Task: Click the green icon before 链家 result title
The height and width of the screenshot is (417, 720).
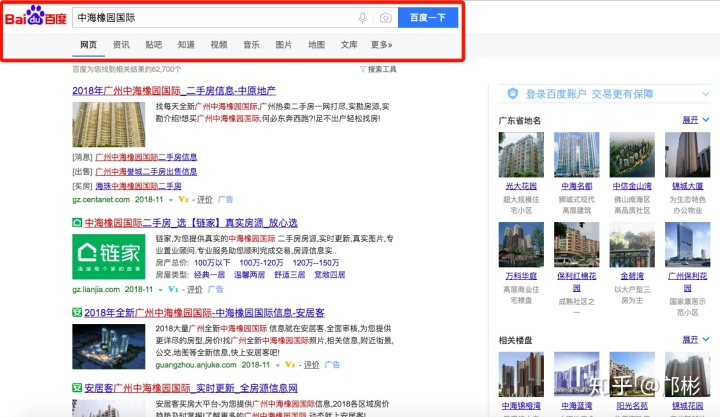Action: coord(77,223)
